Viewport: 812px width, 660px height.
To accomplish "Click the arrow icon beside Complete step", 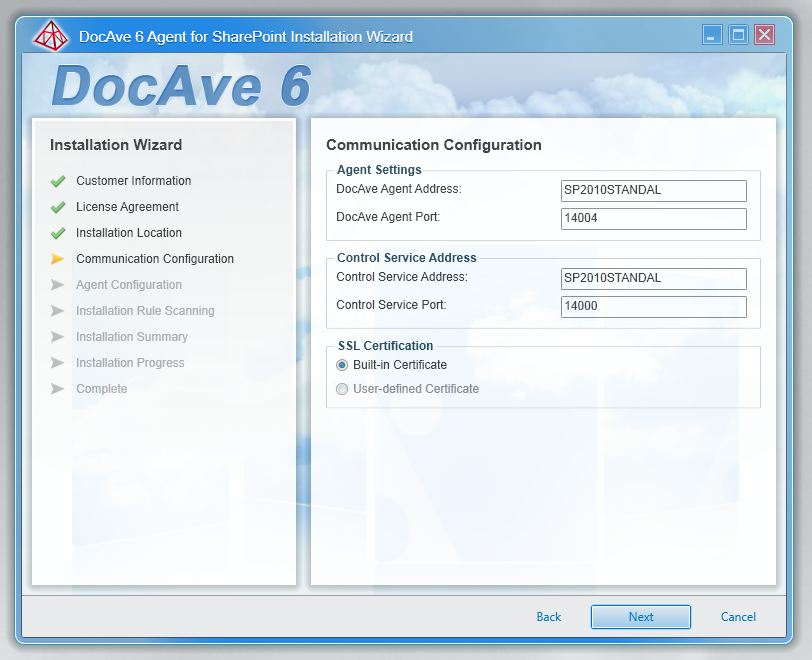I will pyautogui.click(x=57, y=389).
